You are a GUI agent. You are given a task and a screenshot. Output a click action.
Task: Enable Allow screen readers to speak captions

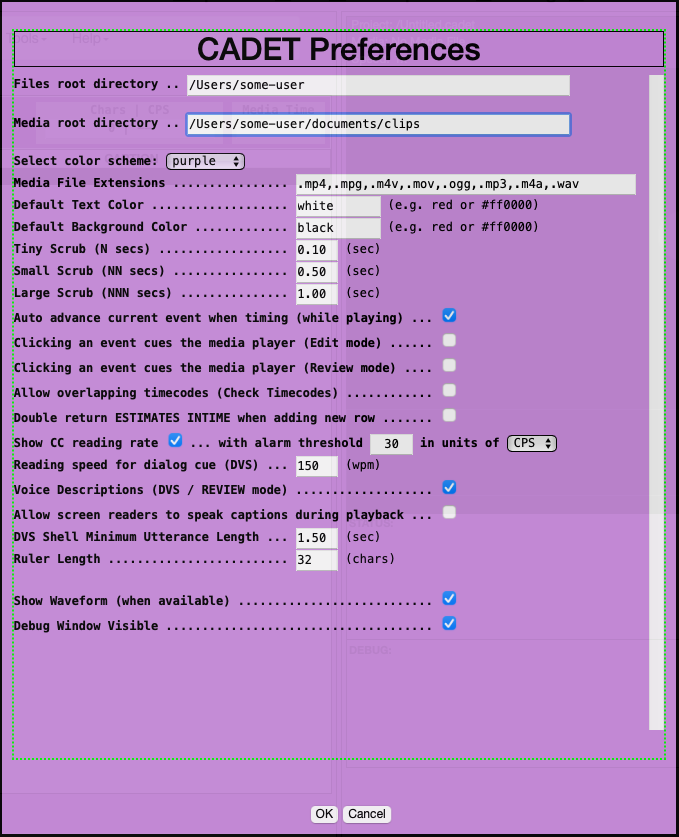(x=449, y=512)
